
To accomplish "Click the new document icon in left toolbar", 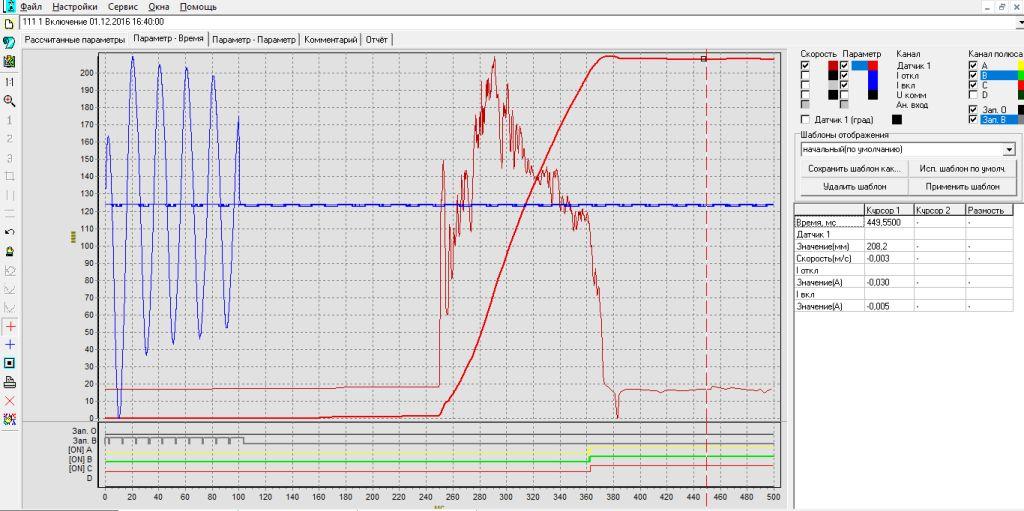I will click(x=9, y=22).
